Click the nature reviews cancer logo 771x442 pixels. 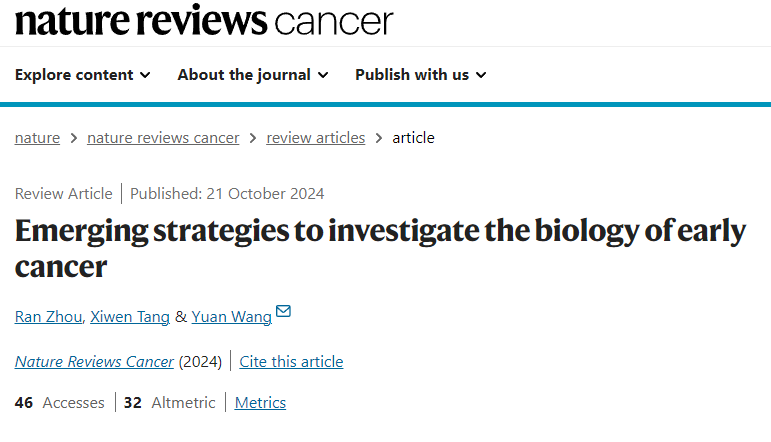204,21
